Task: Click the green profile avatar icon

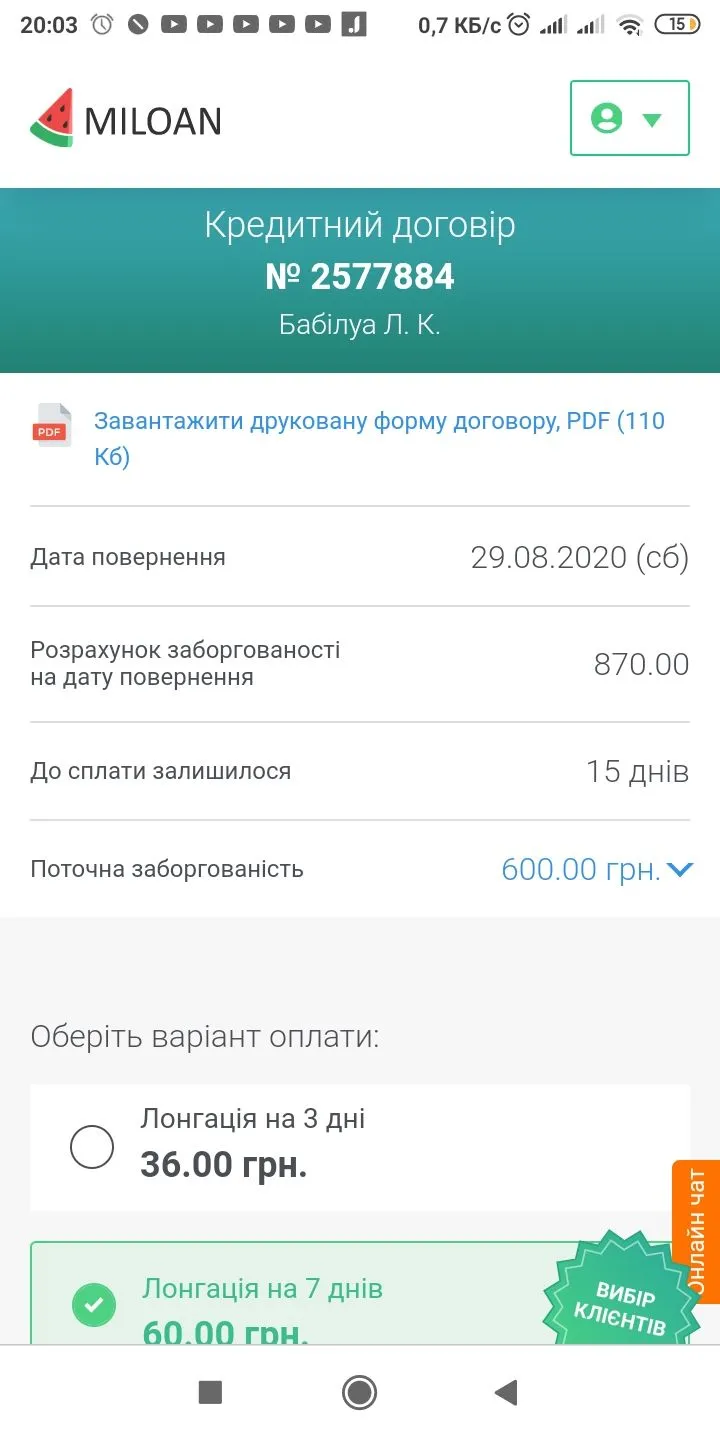Action: coord(606,118)
